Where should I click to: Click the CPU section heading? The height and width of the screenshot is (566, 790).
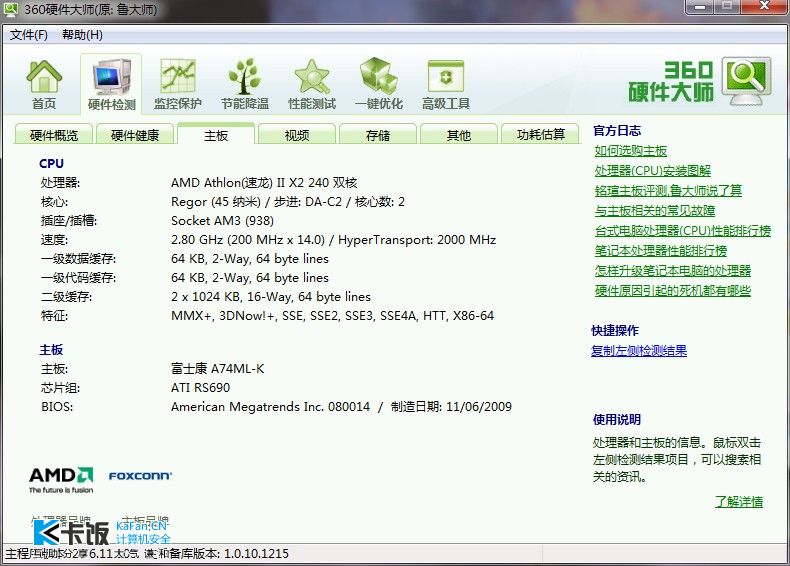pos(51,163)
